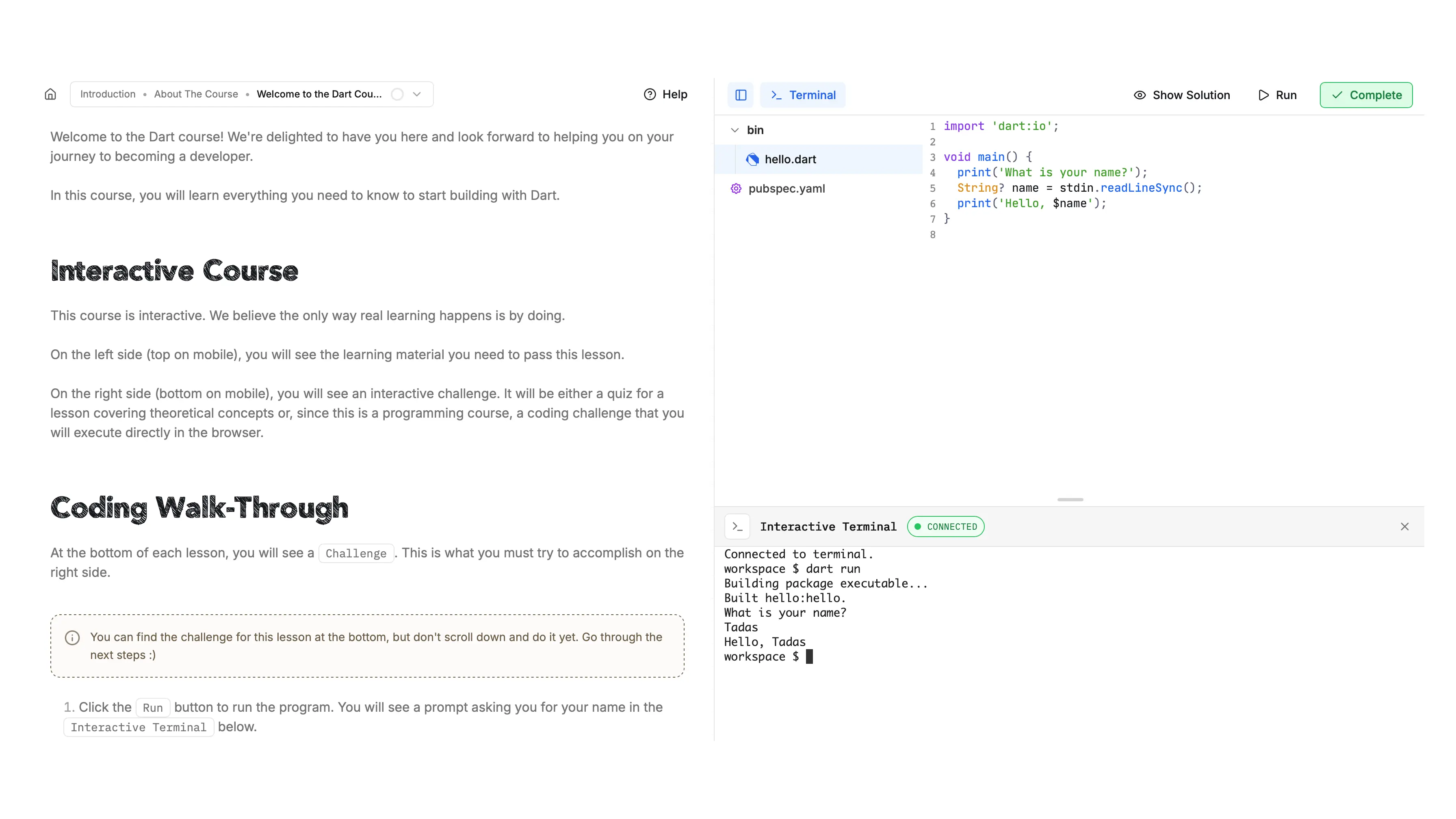The width and height of the screenshot is (1456, 819).
Task: Click the info icon in the dashed note box
Action: [x=72, y=637]
